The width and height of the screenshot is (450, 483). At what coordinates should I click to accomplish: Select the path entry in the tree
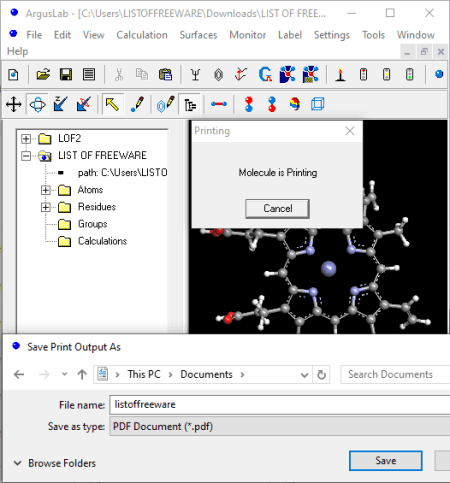(x=122, y=173)
